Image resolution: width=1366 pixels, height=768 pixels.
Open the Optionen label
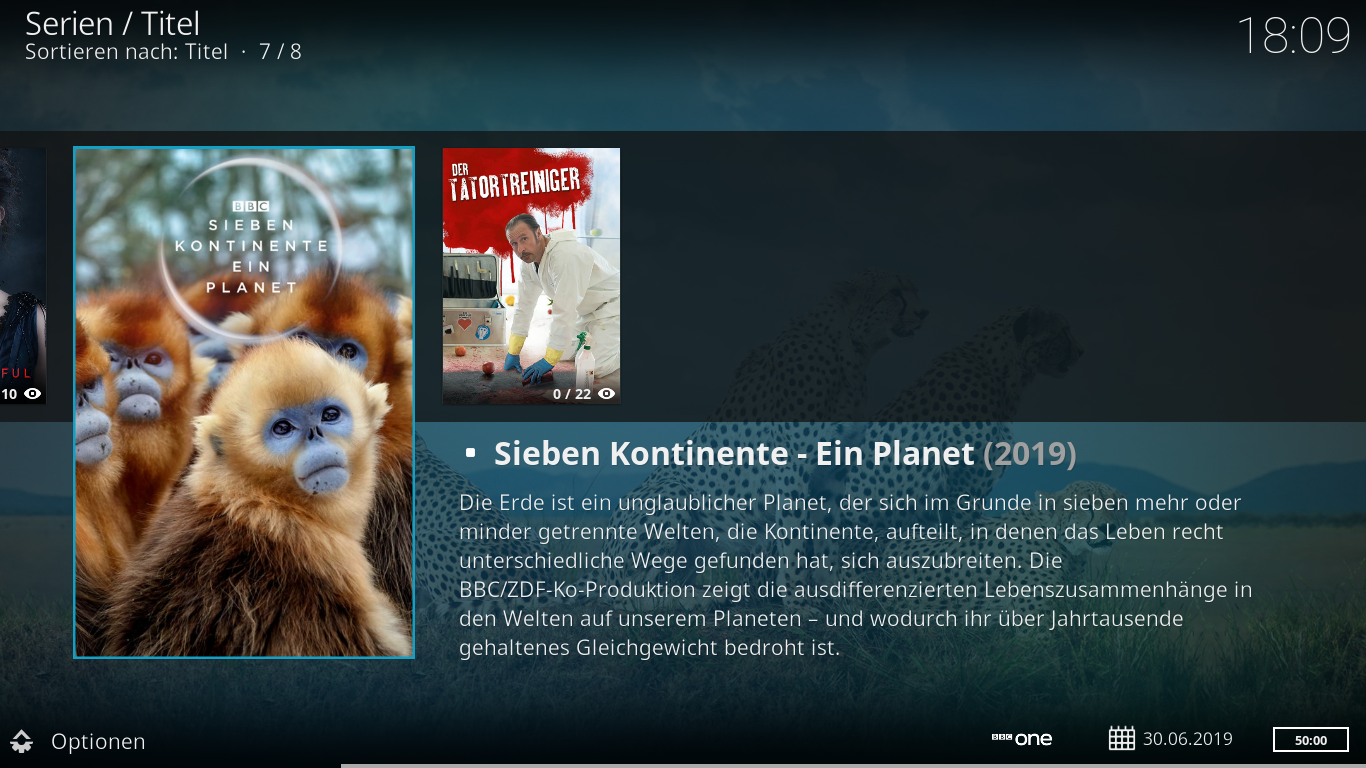click(98, 741)
